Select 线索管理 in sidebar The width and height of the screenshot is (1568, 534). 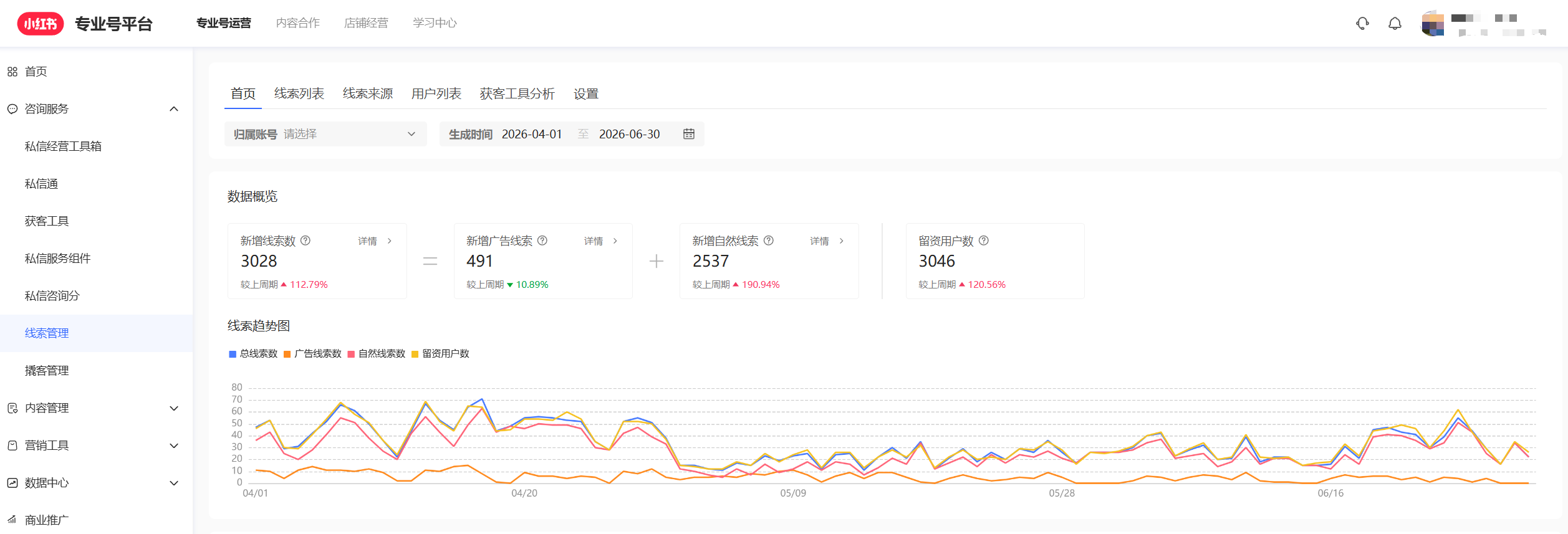96,333
